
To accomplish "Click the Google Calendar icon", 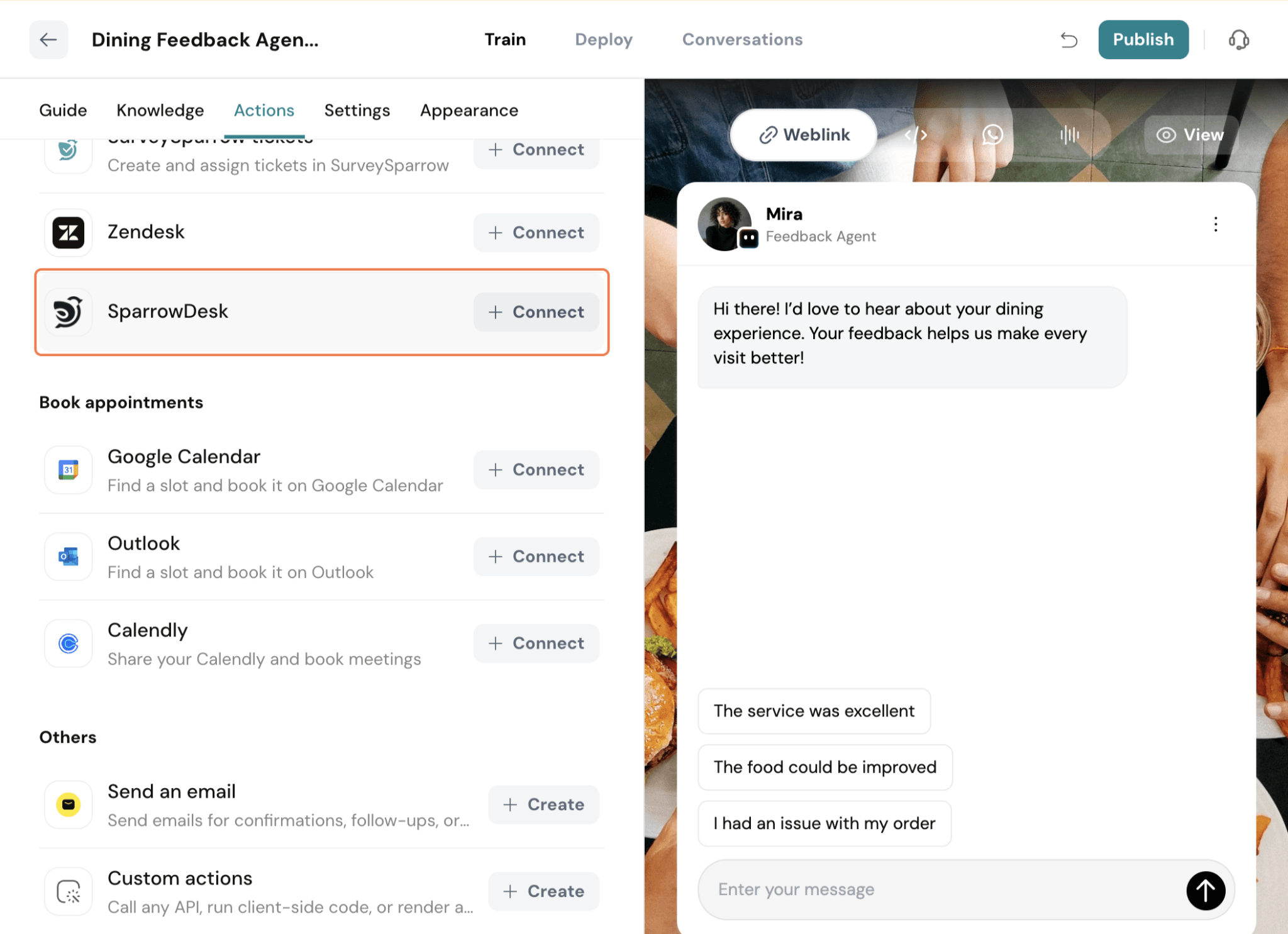I will click(69, 470).
